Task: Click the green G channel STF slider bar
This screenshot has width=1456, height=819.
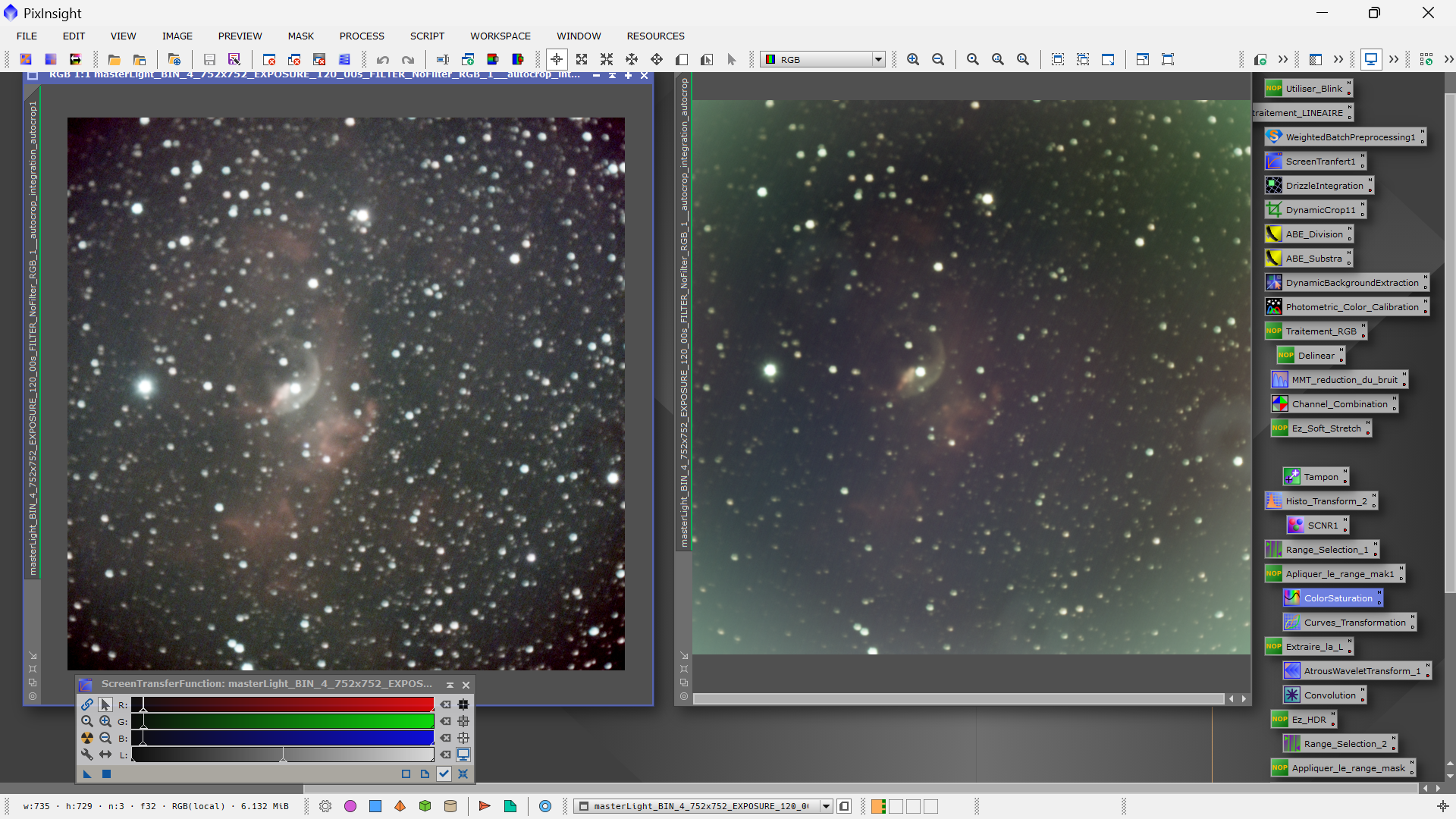Action: coord(283,721)
